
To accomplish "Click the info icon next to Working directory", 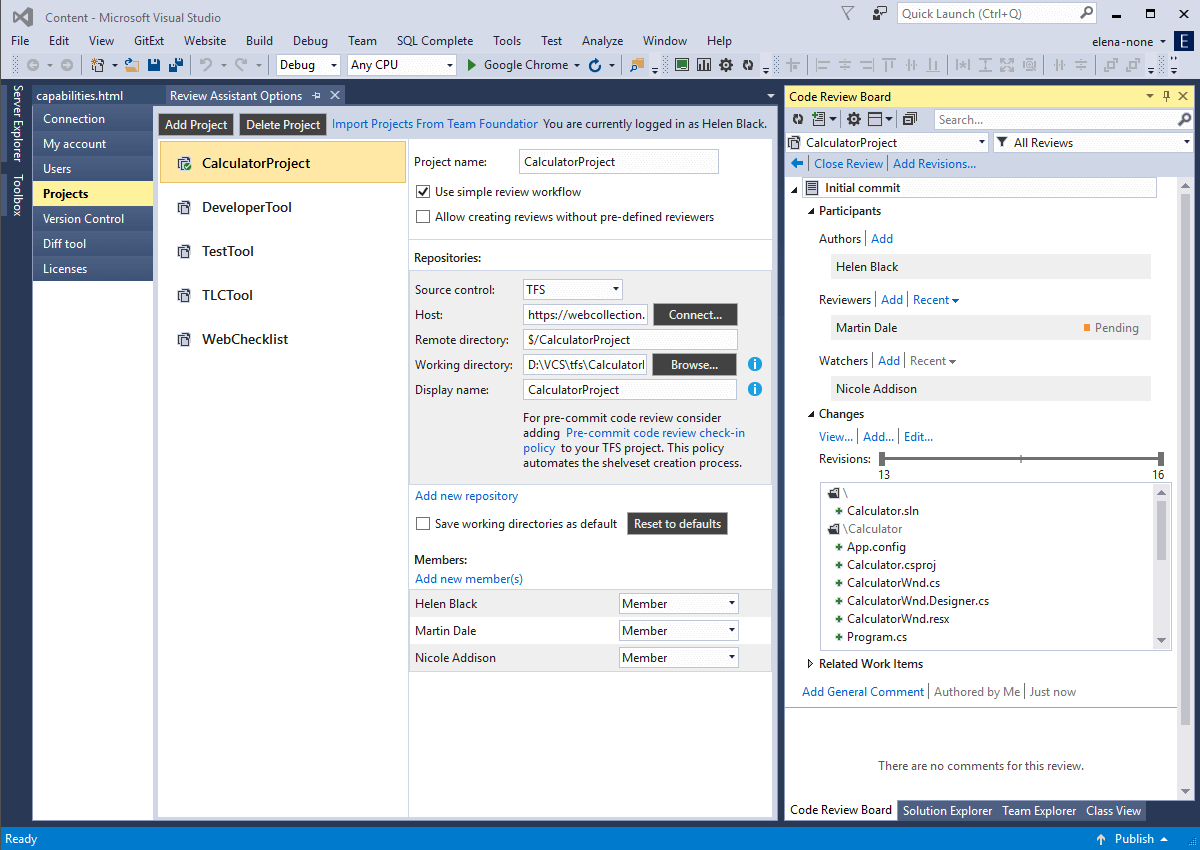I will 755,364.
